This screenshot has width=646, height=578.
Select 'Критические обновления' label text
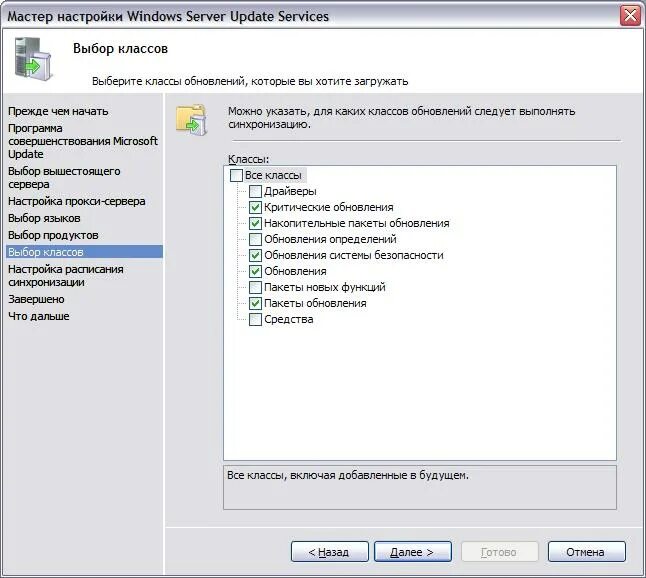pos(329,207)
